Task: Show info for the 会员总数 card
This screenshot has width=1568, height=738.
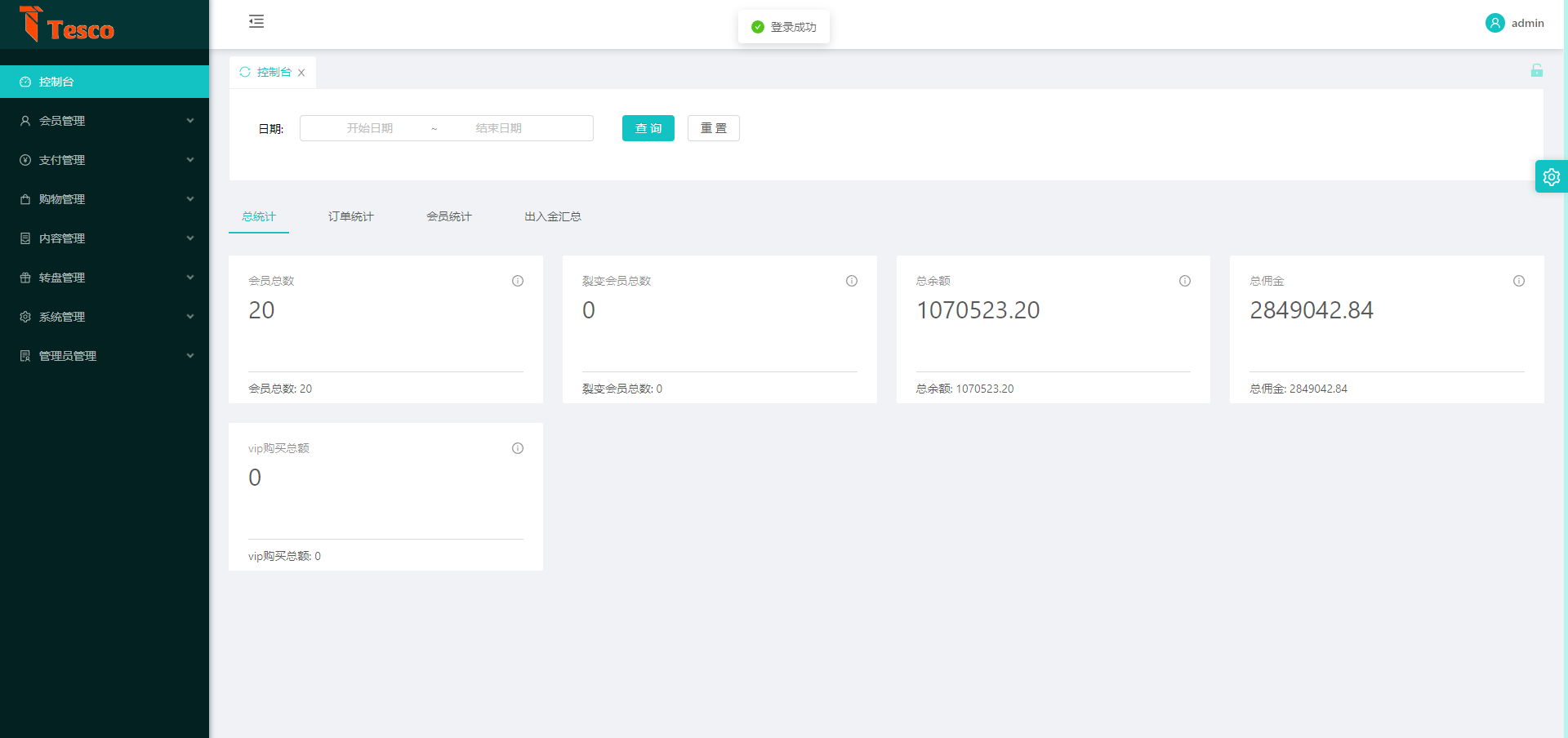Action: [518, 281]
